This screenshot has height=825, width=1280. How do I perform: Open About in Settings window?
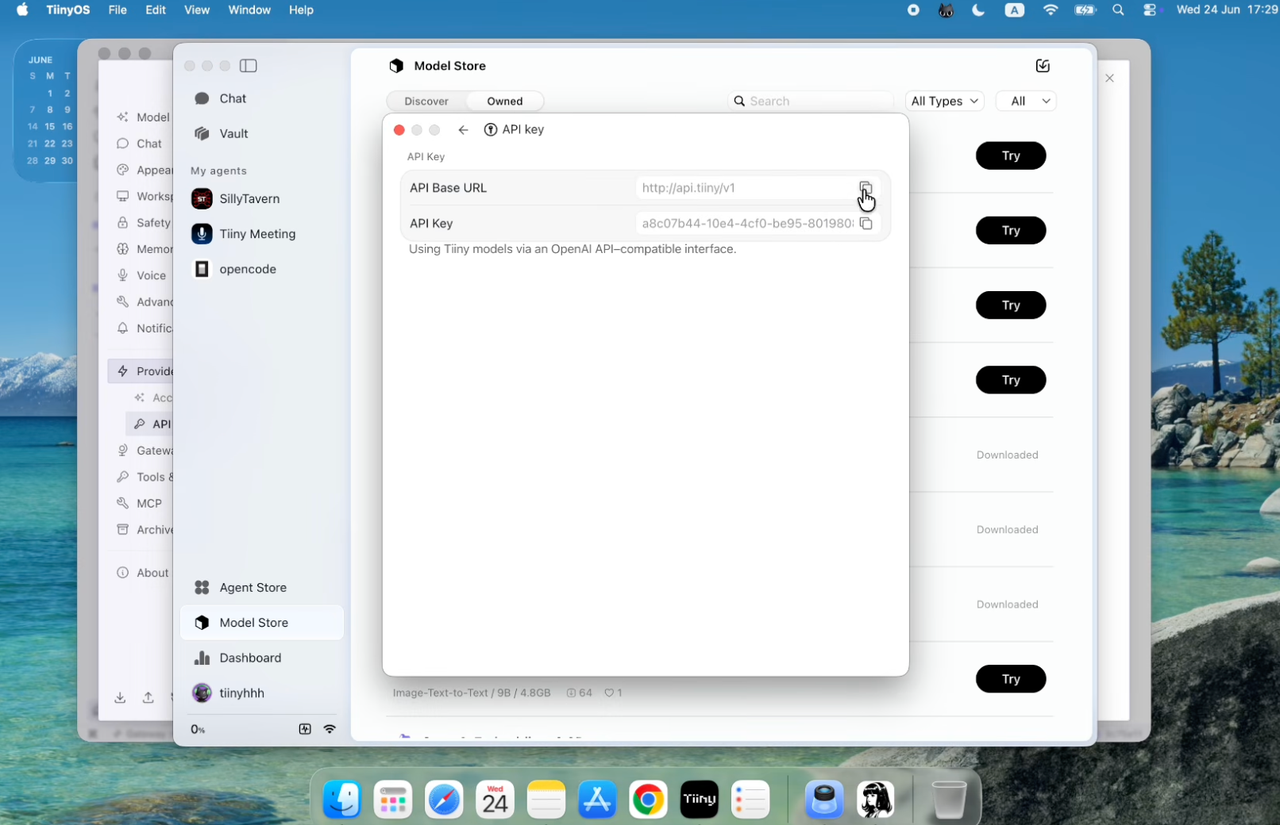142,573
